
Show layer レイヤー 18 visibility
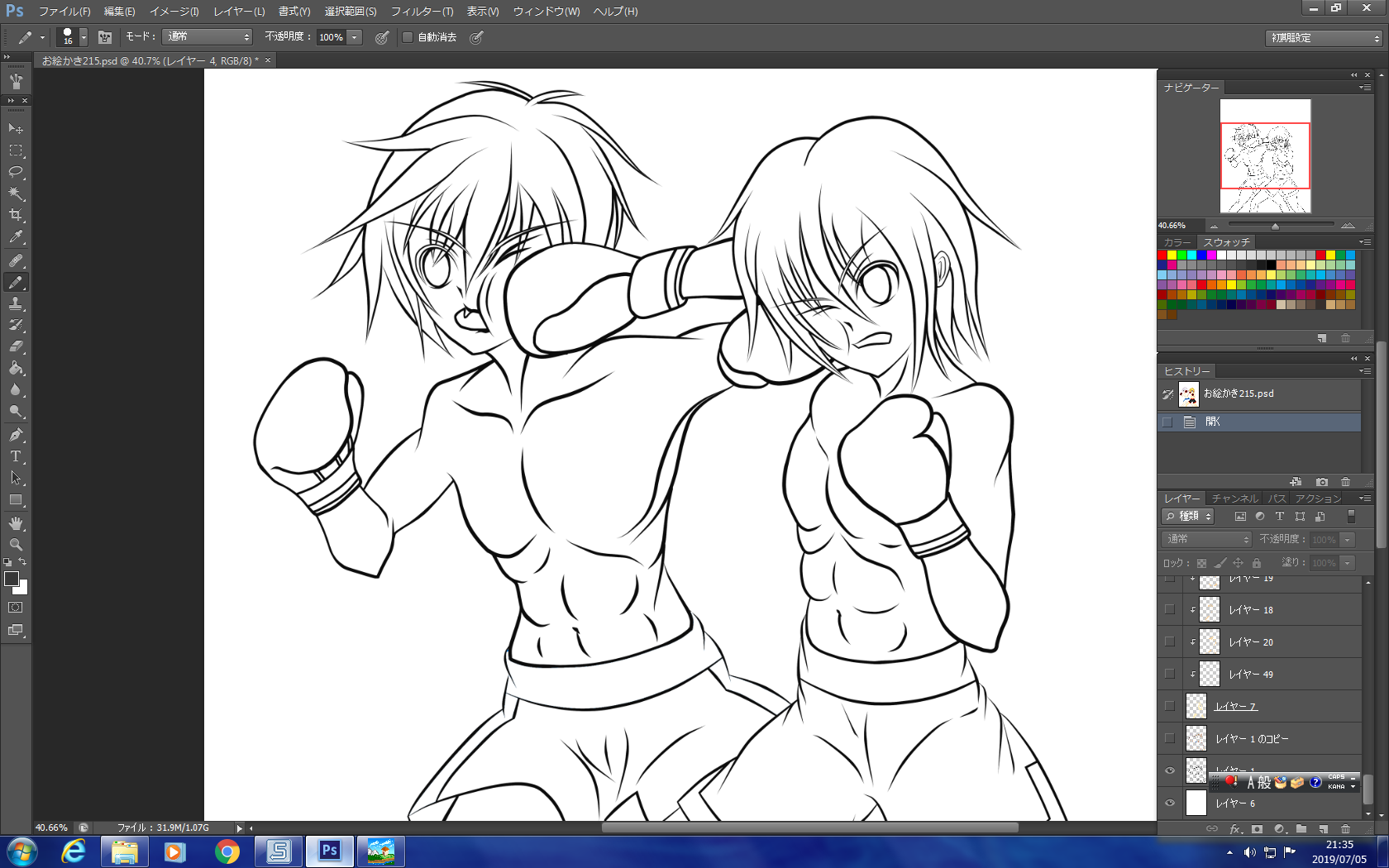point(1169,609)
